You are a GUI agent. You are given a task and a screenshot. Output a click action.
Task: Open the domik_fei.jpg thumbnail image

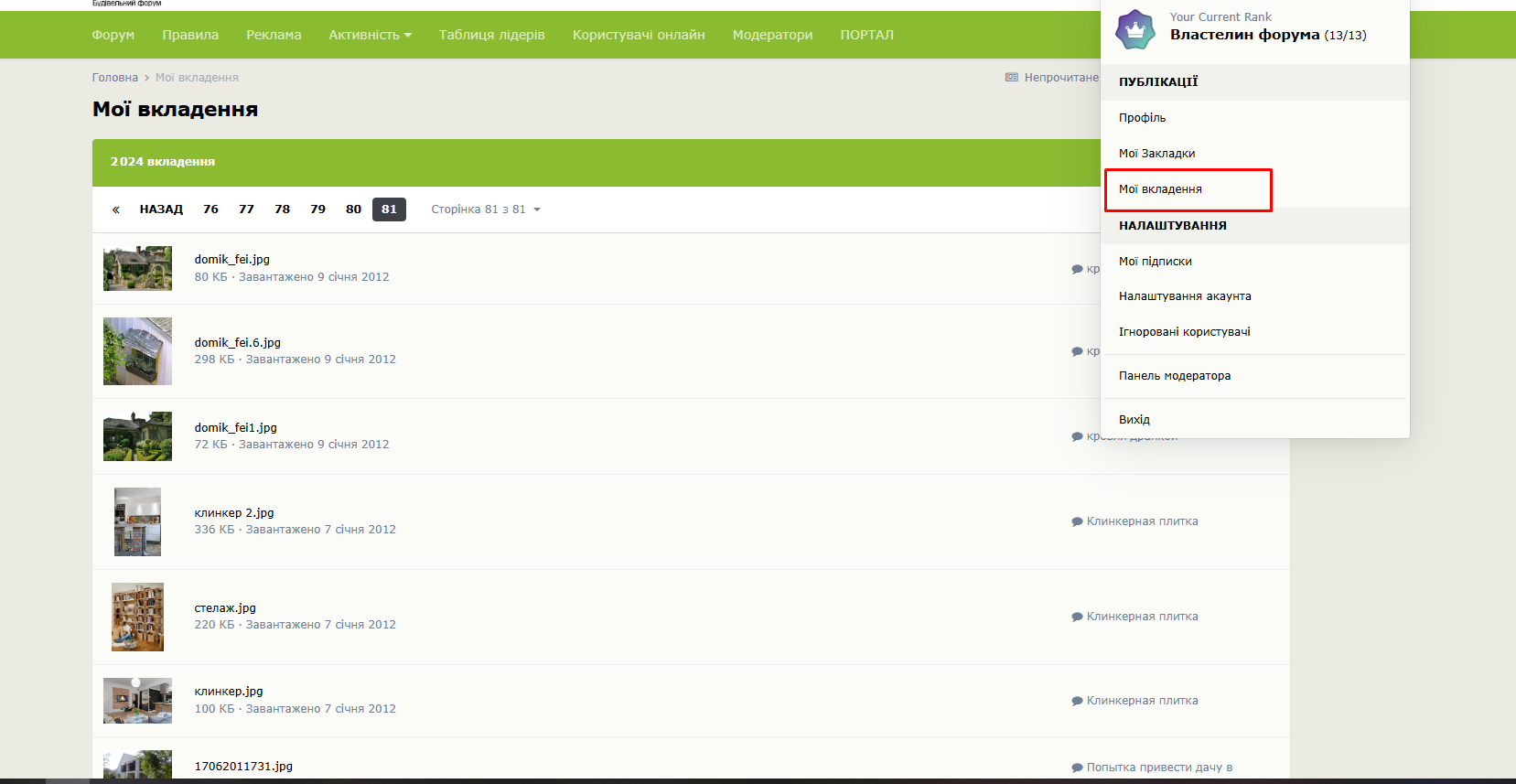(x=137, y=268)
